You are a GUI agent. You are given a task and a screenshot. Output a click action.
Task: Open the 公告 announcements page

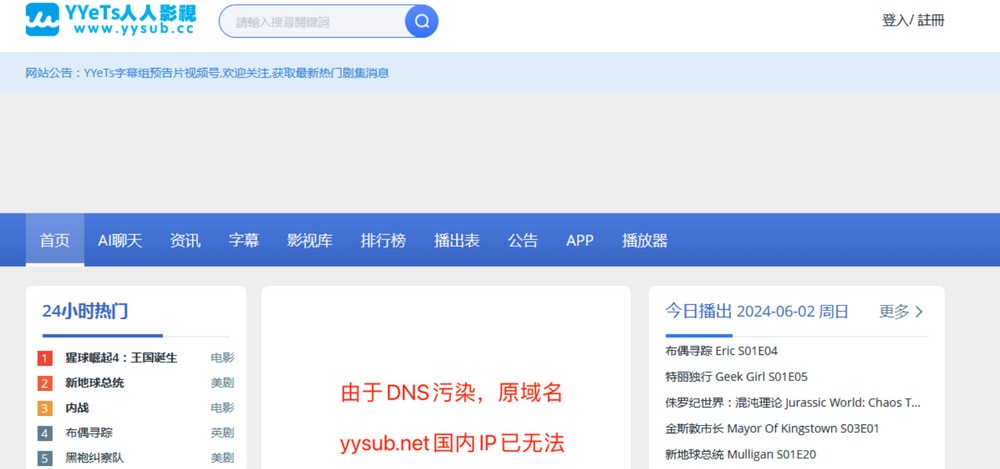pyautogui.click(x=522, y=240)
